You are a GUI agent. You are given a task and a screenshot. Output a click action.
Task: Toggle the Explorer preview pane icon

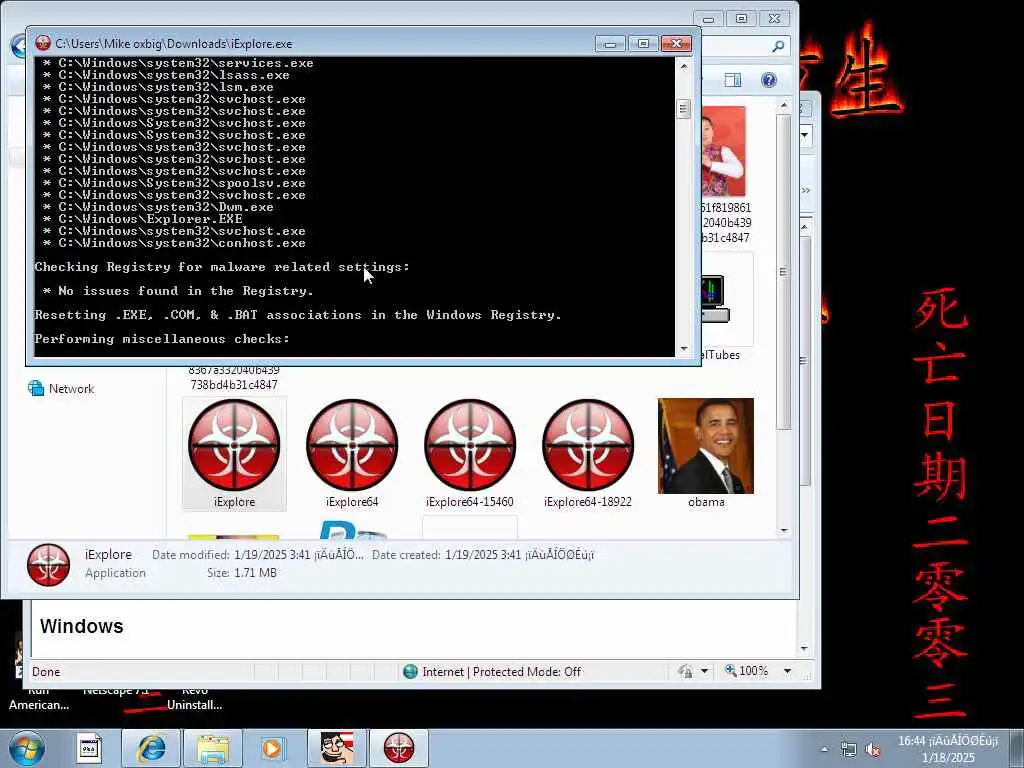pyautogui.click(x=733, y=80)
